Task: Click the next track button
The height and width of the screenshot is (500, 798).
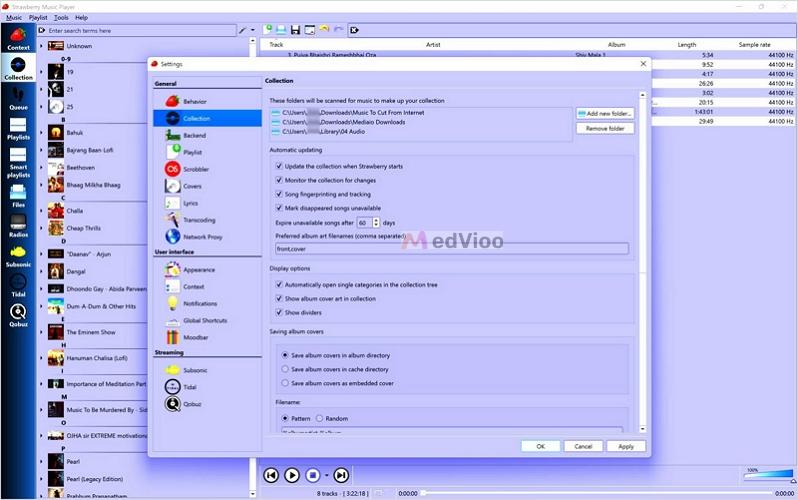Action: pyautogui.click(x=341, y=475)
